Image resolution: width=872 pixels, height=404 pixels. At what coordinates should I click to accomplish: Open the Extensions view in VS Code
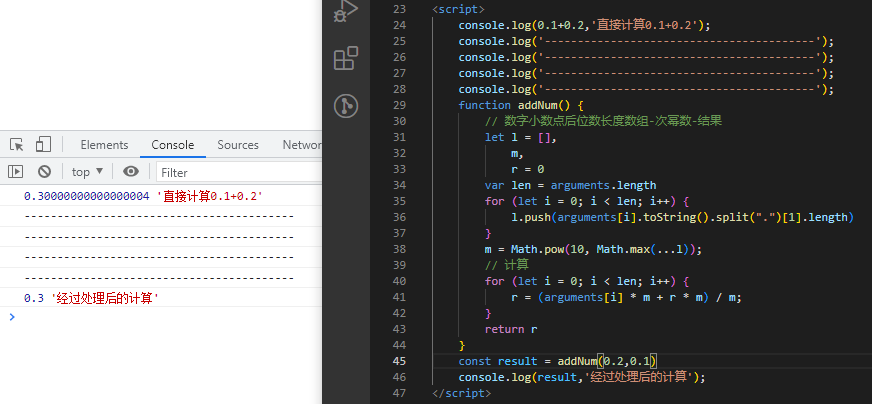pyautogui.click(x=345, y=59)
